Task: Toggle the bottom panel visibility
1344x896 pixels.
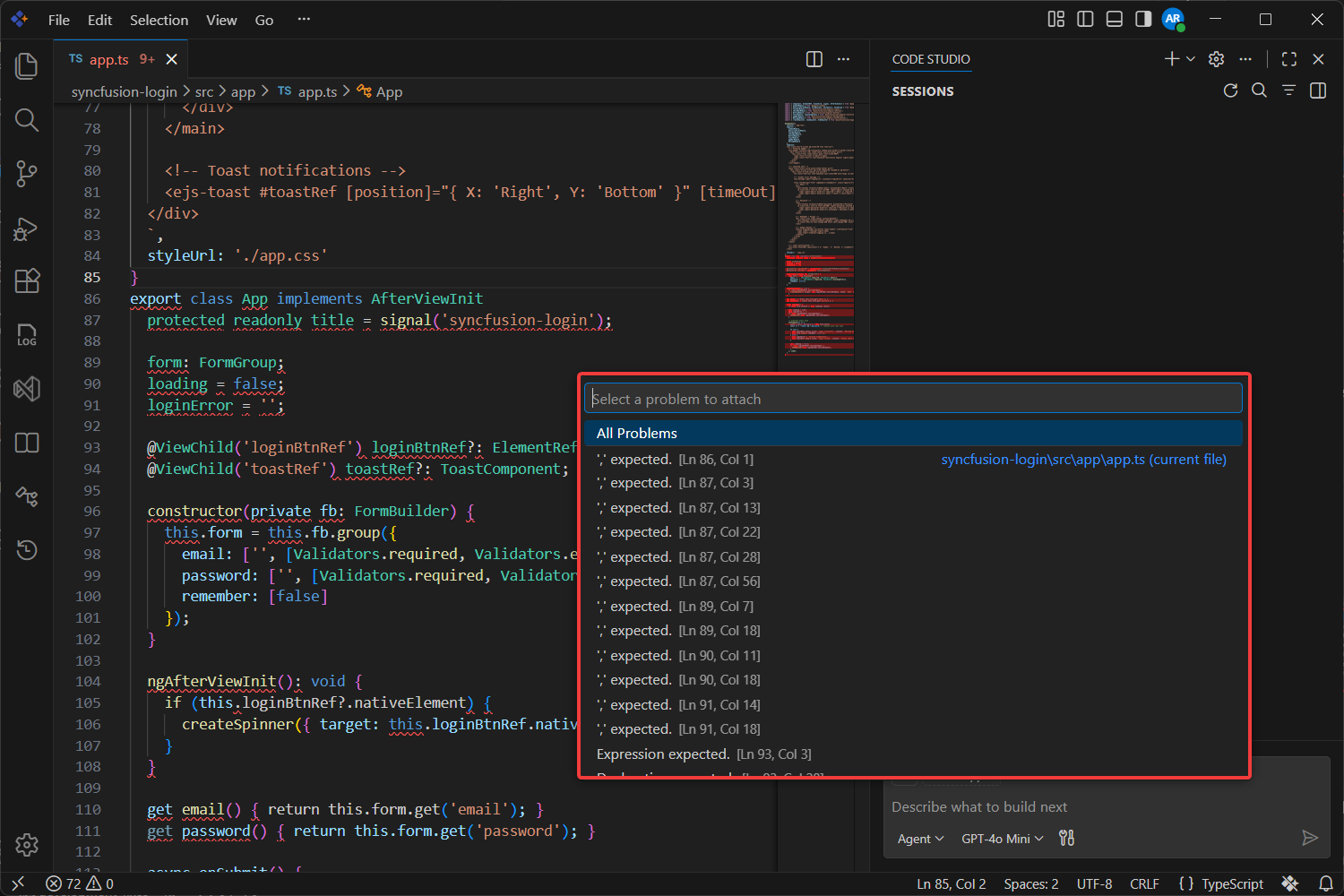Action: click(1114, 18)
